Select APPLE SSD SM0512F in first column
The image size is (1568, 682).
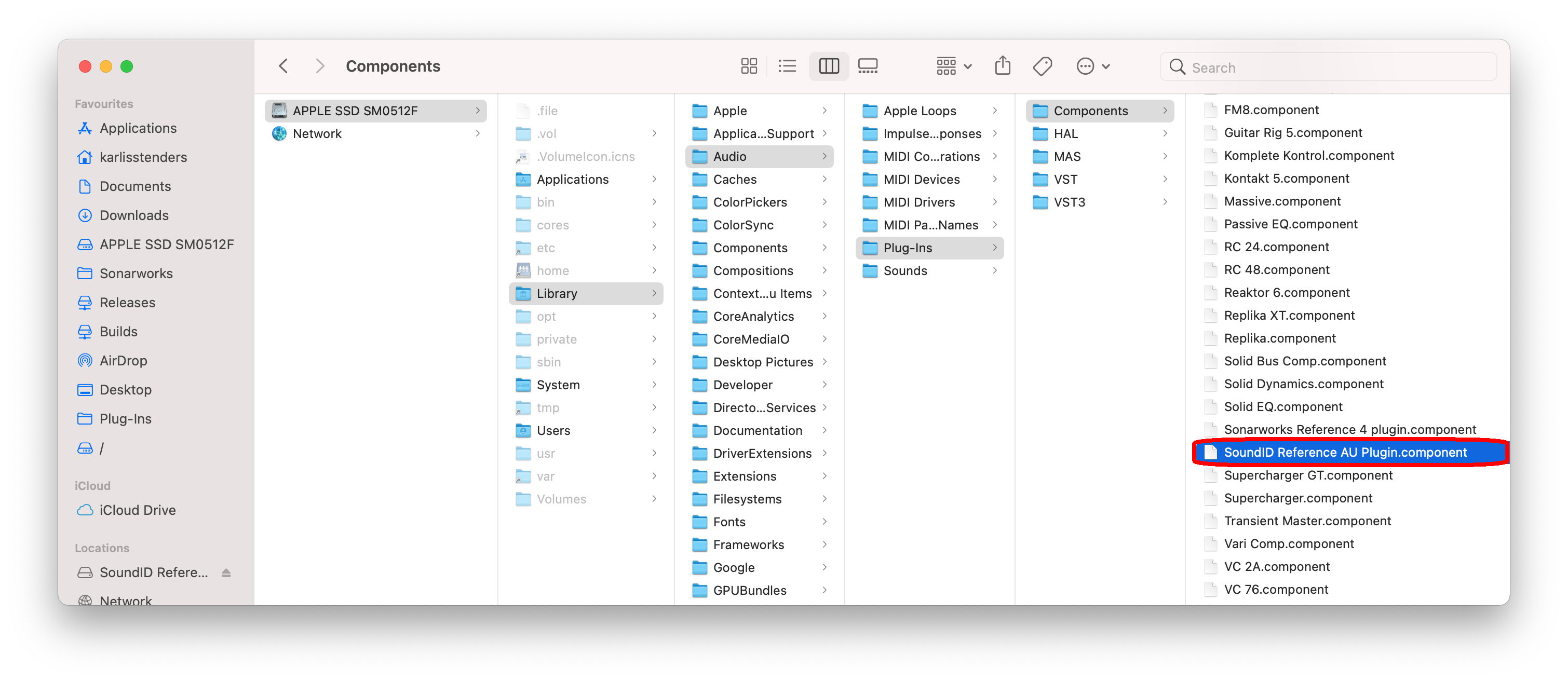click(375, 111)
